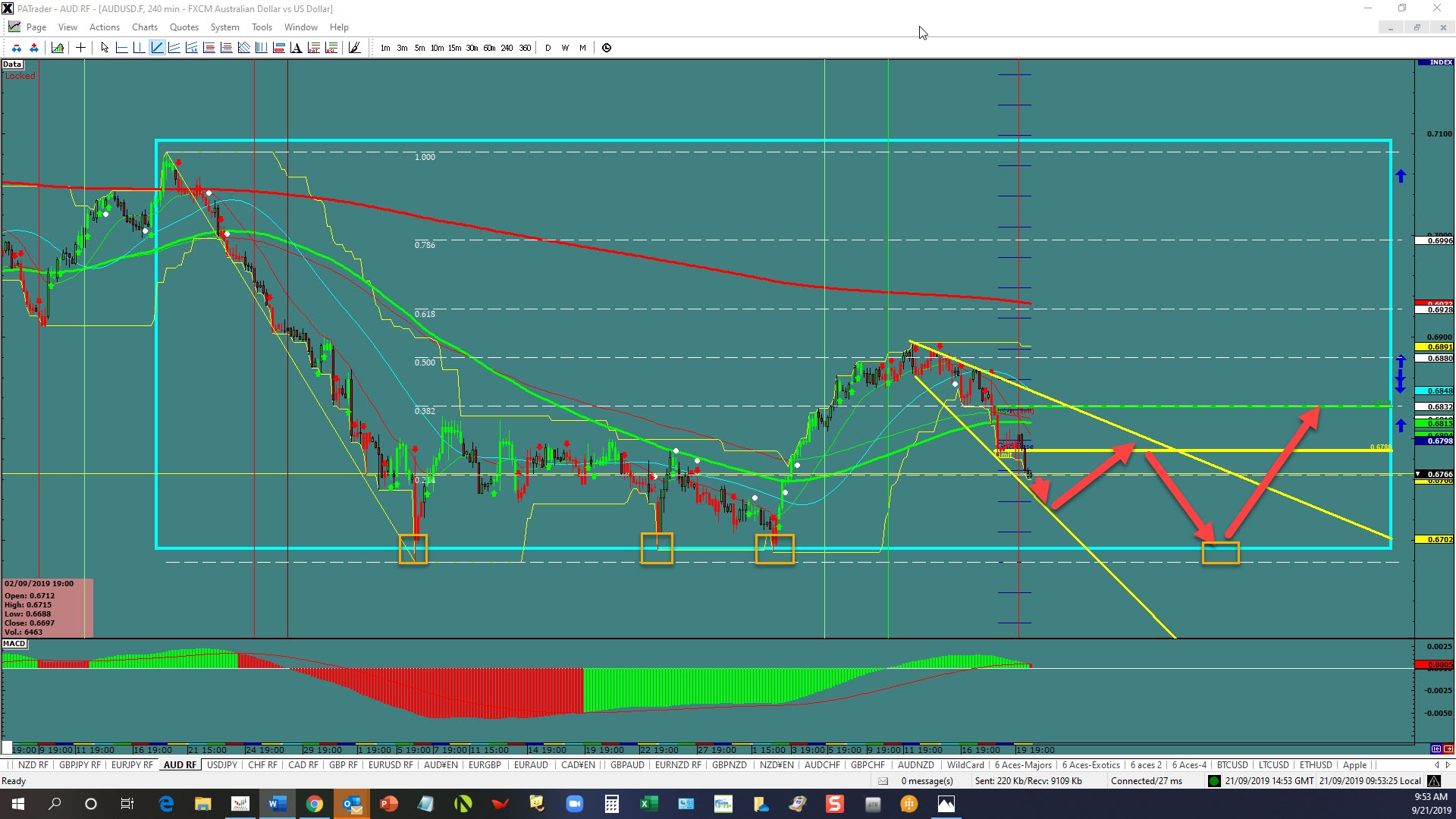The image size is (1456, 819).
Task: Open the Actions menu
Action: (x=105, y=27)
